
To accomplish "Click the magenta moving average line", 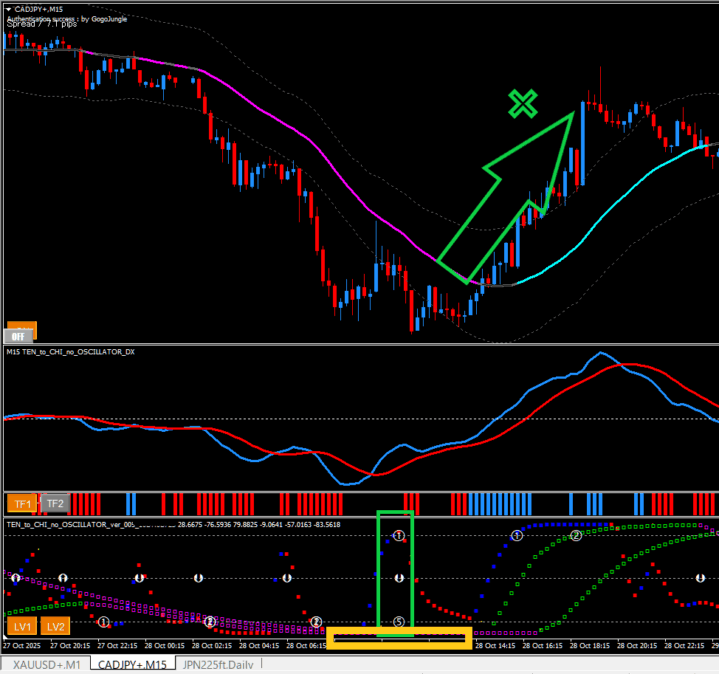I will pyautogui.click(x=300, y=131).
